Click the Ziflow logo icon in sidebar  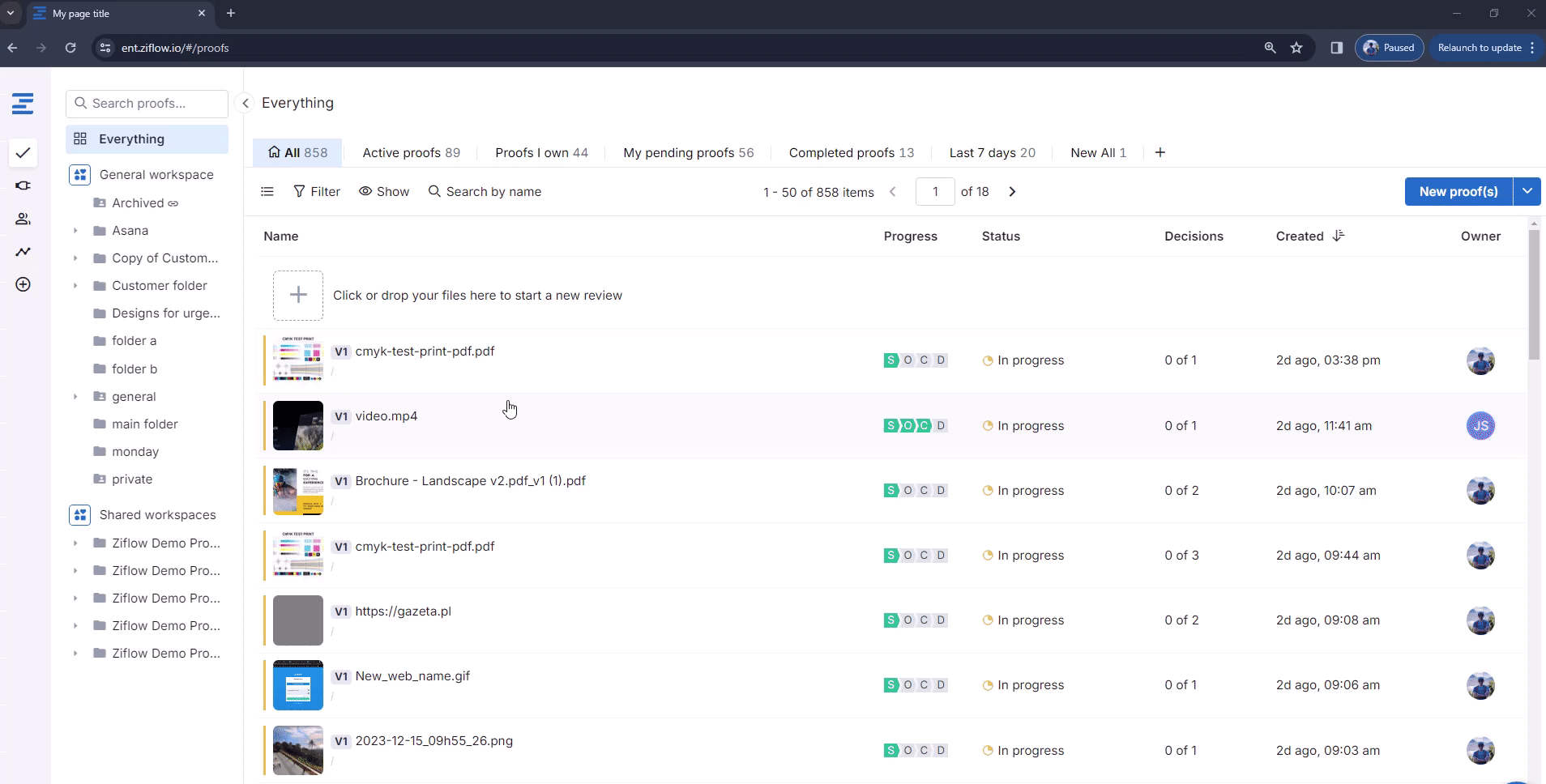pos(23,104)
